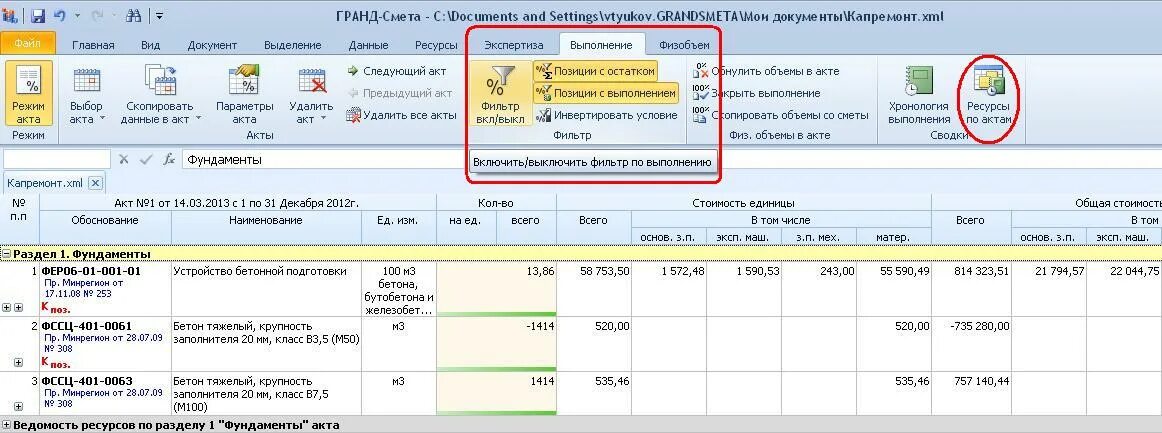Switch to the Физобъем ribbon tab
This screenshot has height=433, width=1162.
click(684, 45)
